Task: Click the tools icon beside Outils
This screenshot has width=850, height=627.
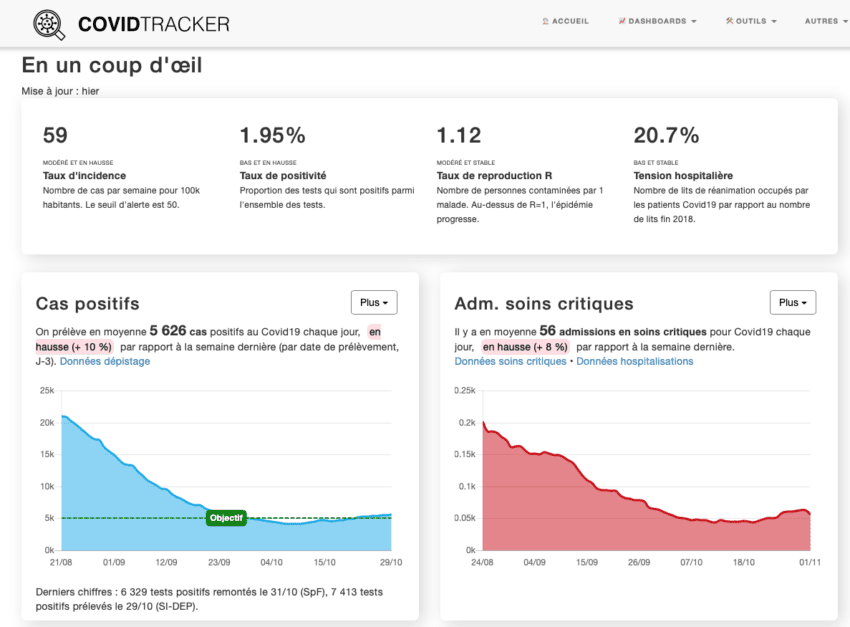Action: point(730,21)
